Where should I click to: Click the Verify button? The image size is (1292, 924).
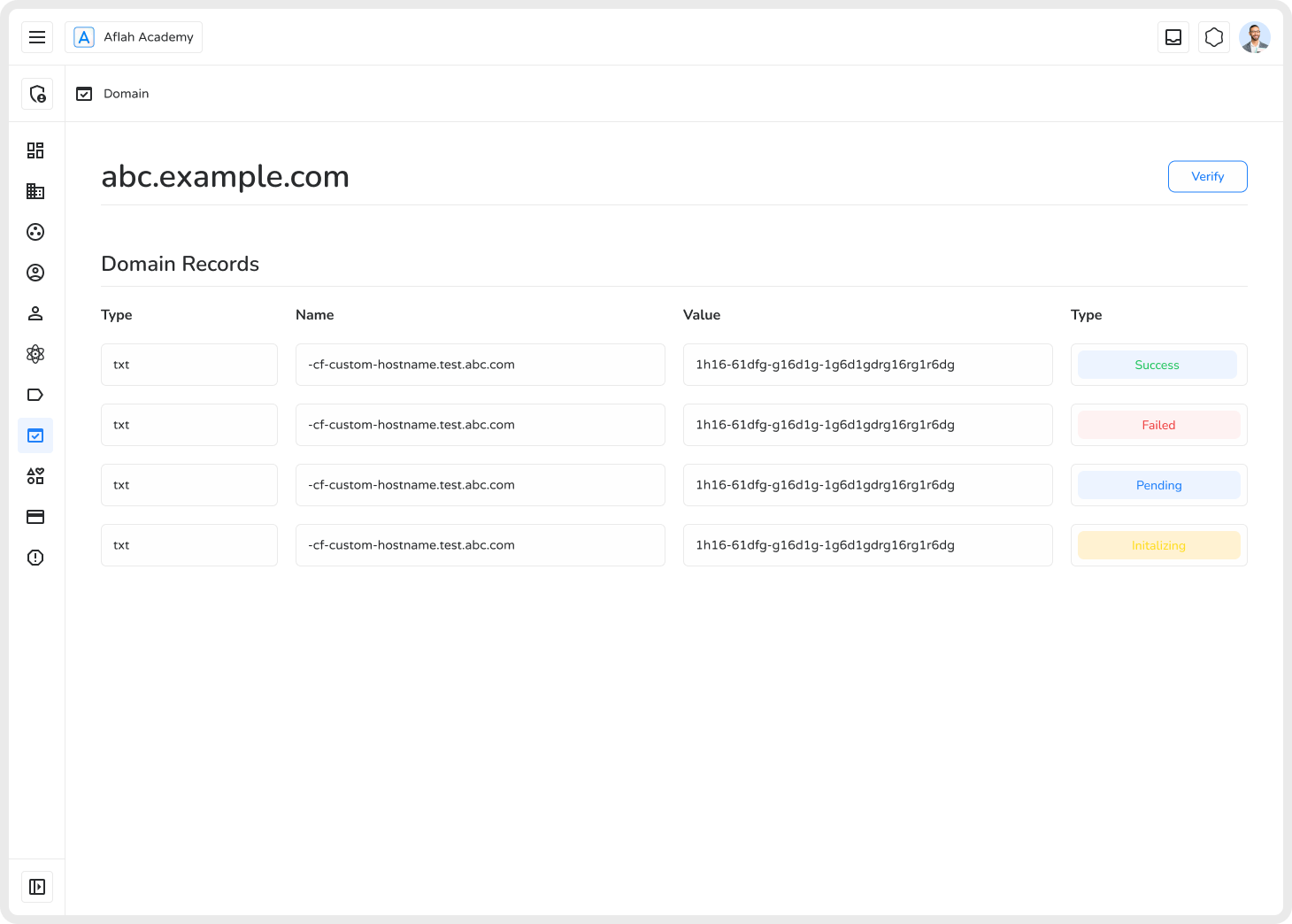pos(1207,176)
